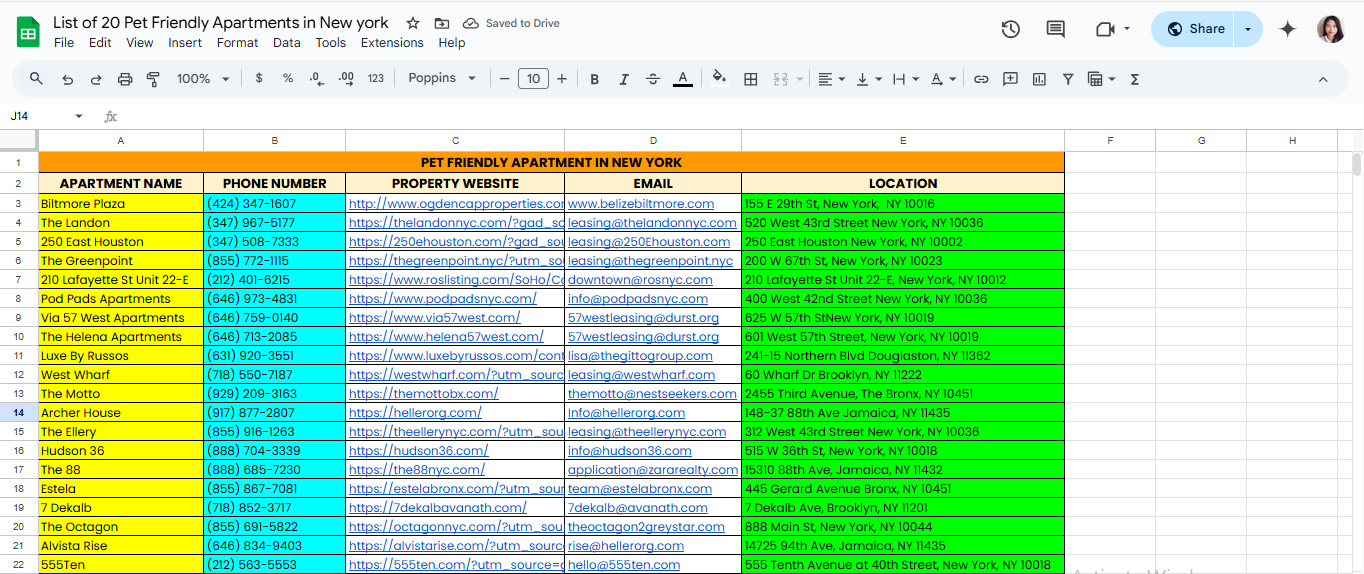Decrease decimal places icon
Image resolution: width=1364 pixels, height=574 pixels.
[316, 78]
